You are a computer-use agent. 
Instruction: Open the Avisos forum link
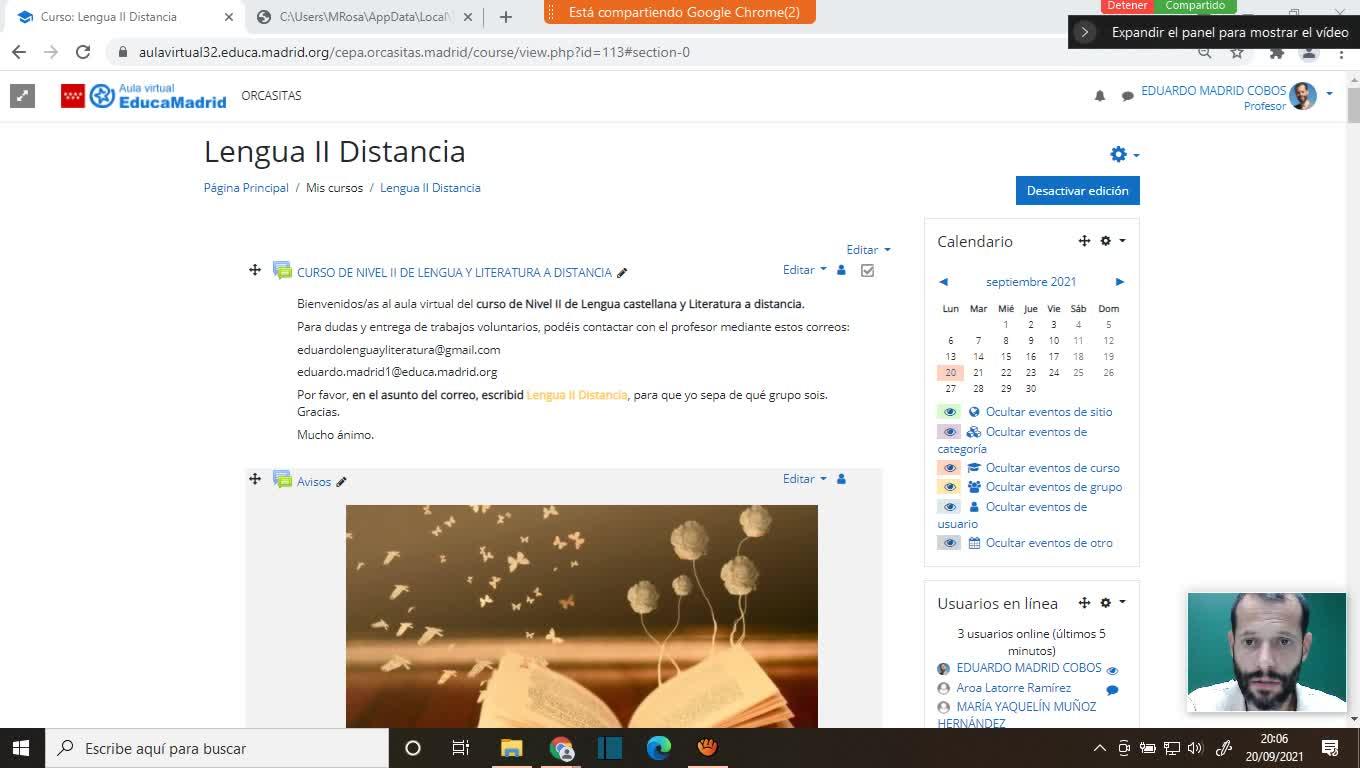tap(314, 482)
